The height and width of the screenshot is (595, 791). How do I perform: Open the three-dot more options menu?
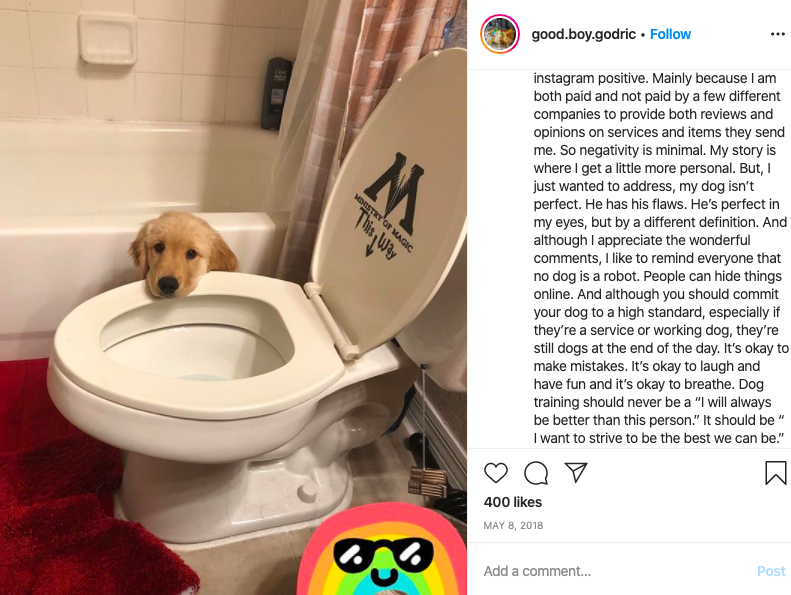pos(777,34)
